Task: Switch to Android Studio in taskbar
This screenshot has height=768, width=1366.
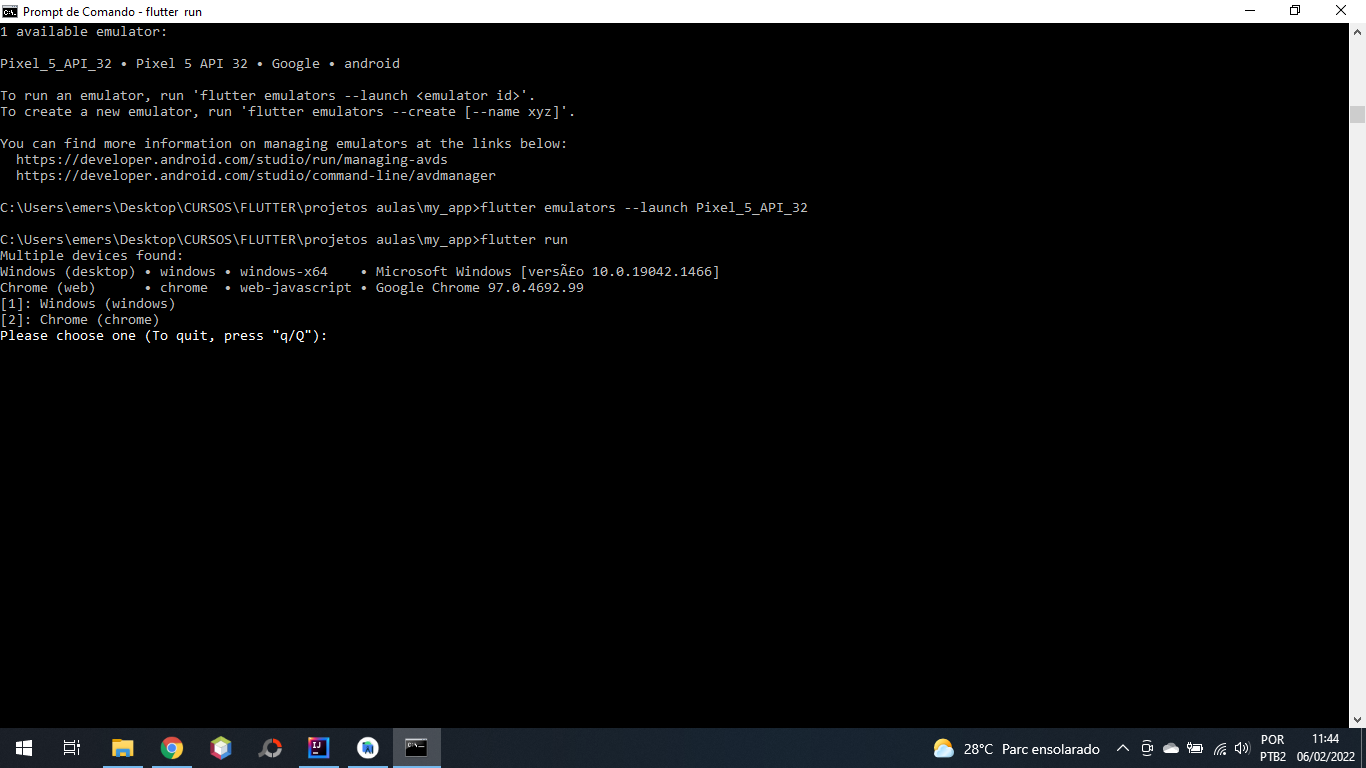Action: [367, 748]
